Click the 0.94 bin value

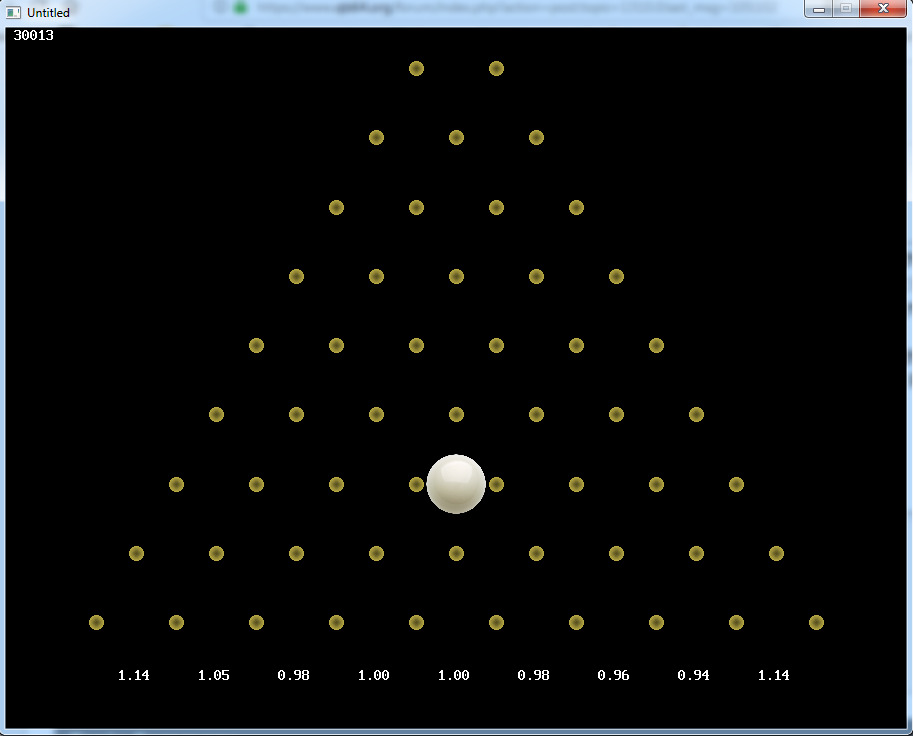pyautogui.click(x=693, y=676)
